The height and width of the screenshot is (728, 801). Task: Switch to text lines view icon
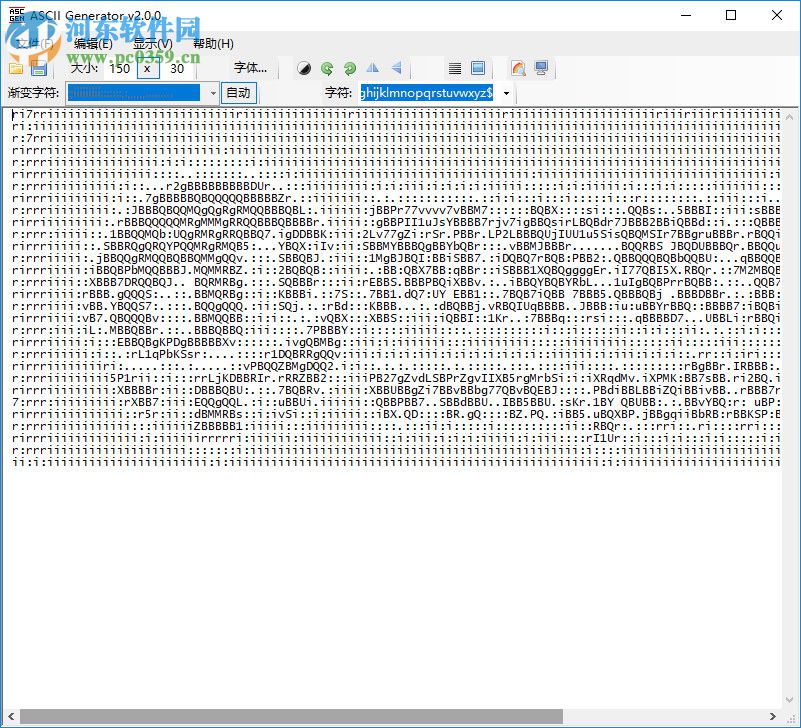455,68
